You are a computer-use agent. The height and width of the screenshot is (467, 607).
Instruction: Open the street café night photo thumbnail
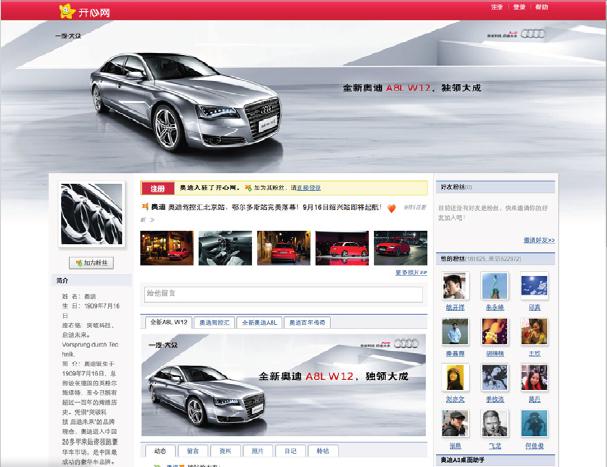pyautogui.click(x=167, y=248)
